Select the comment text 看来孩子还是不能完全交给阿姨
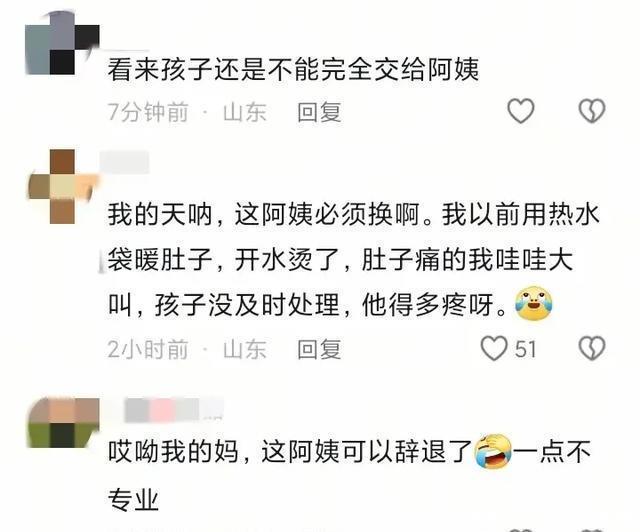Viewport: 640px width, 532px height. [x=293, y=69]
